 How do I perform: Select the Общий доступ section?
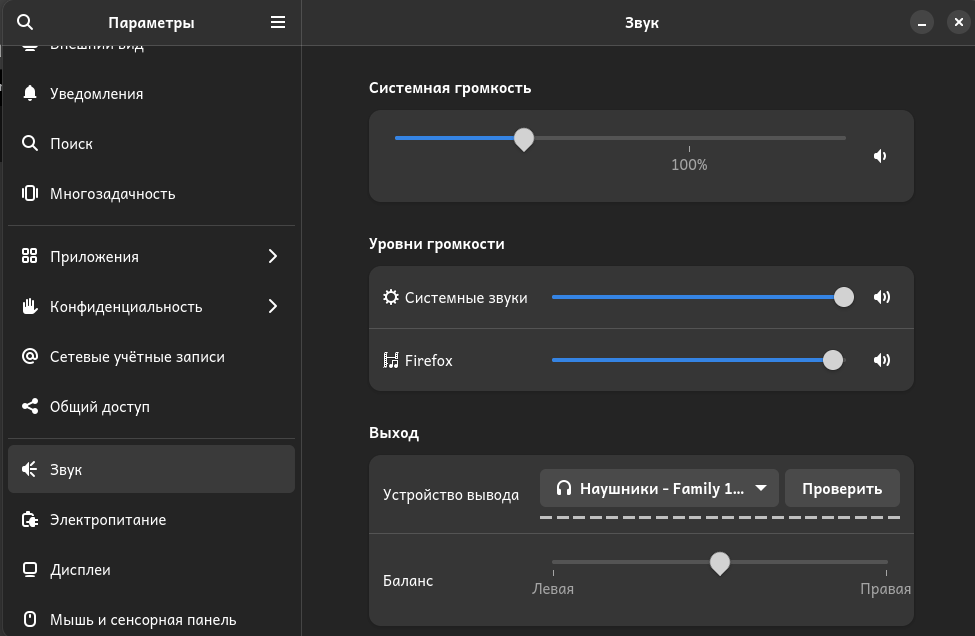pyautogui.click(x=151, y=407)
